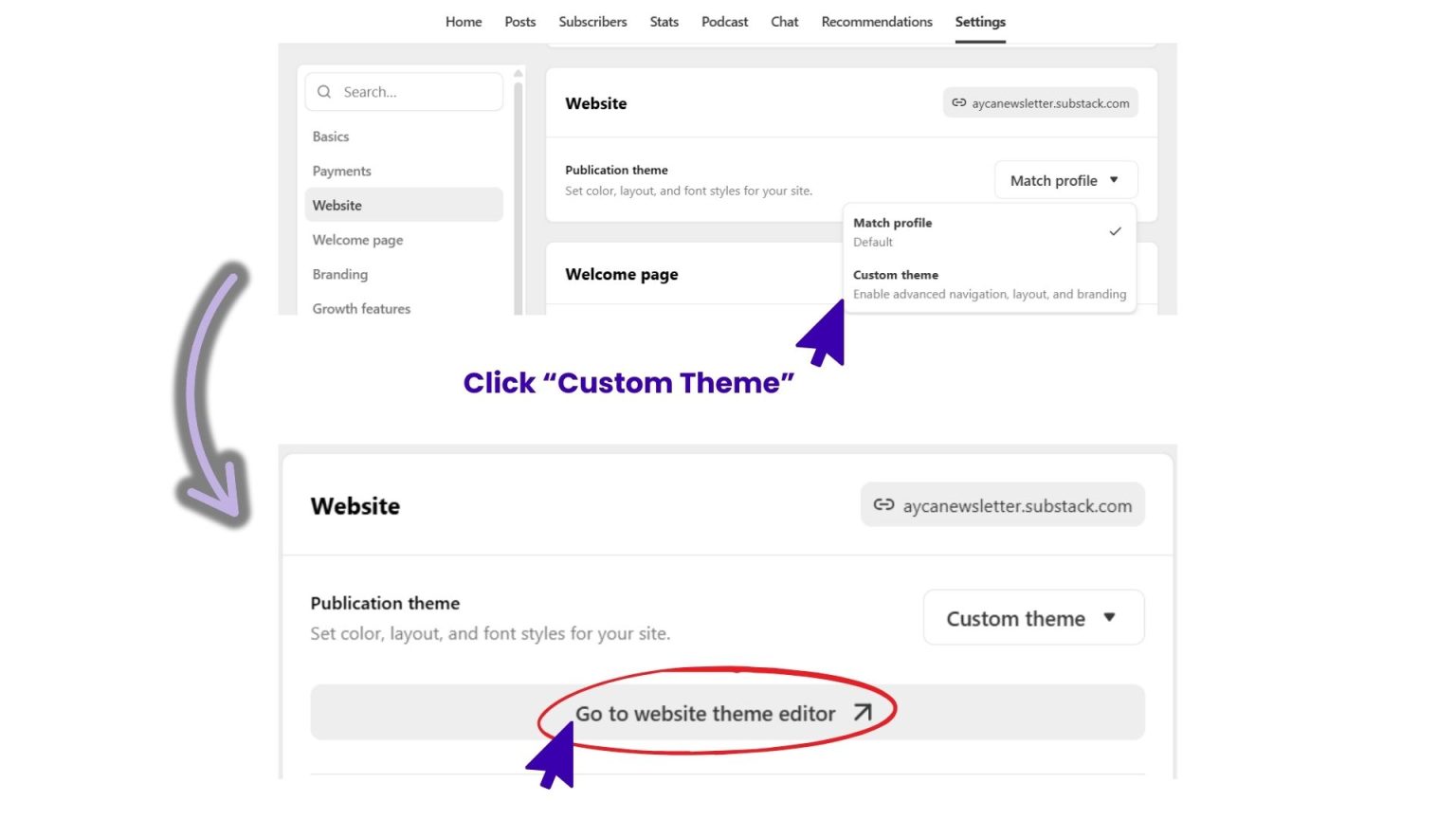Click the link icon beside aycanewsletter.substack.com
Screen dimensions: 1456x819
coord(959,102)
